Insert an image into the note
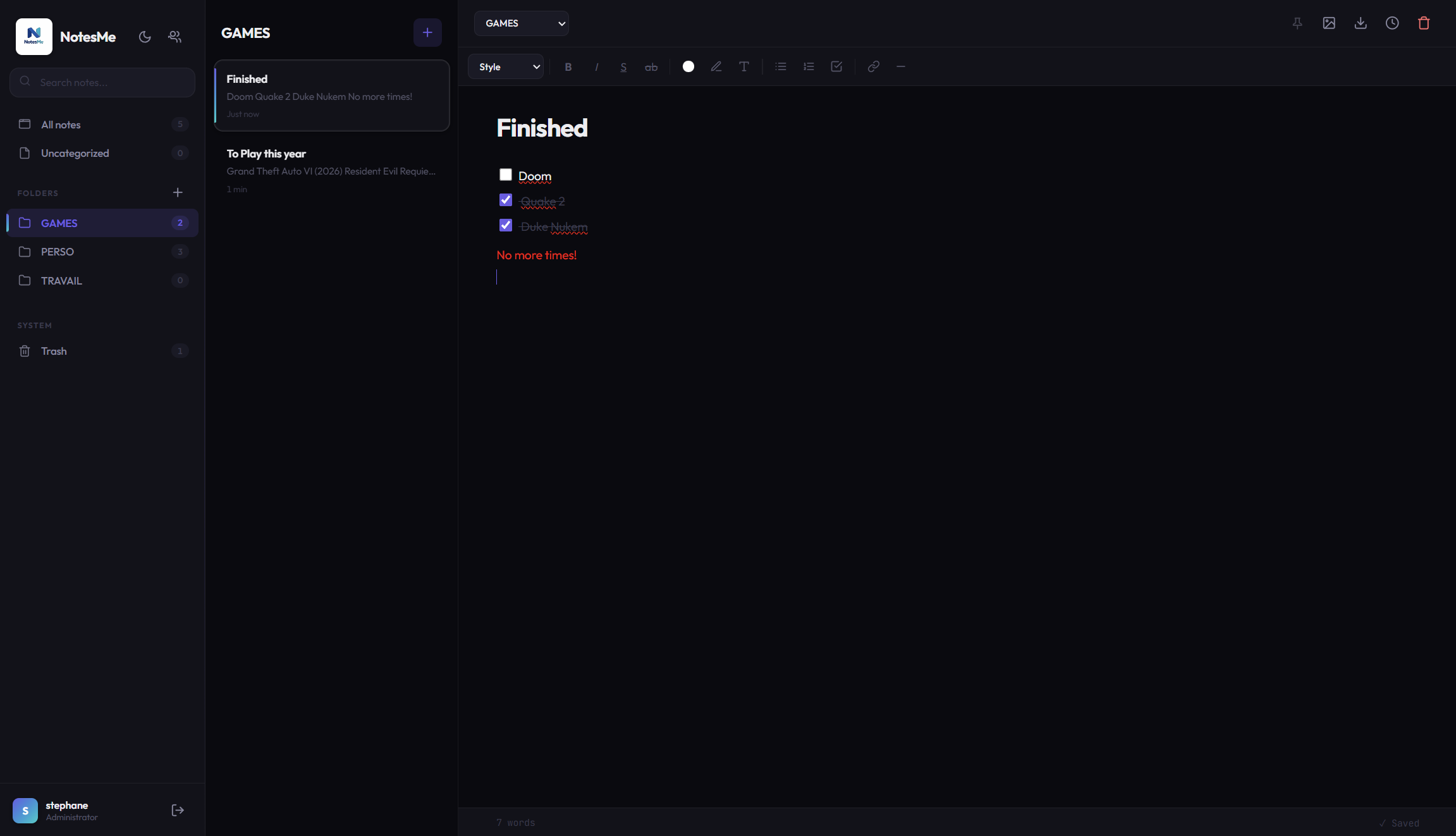The image size is (1456, 836). click(1330, 23)
